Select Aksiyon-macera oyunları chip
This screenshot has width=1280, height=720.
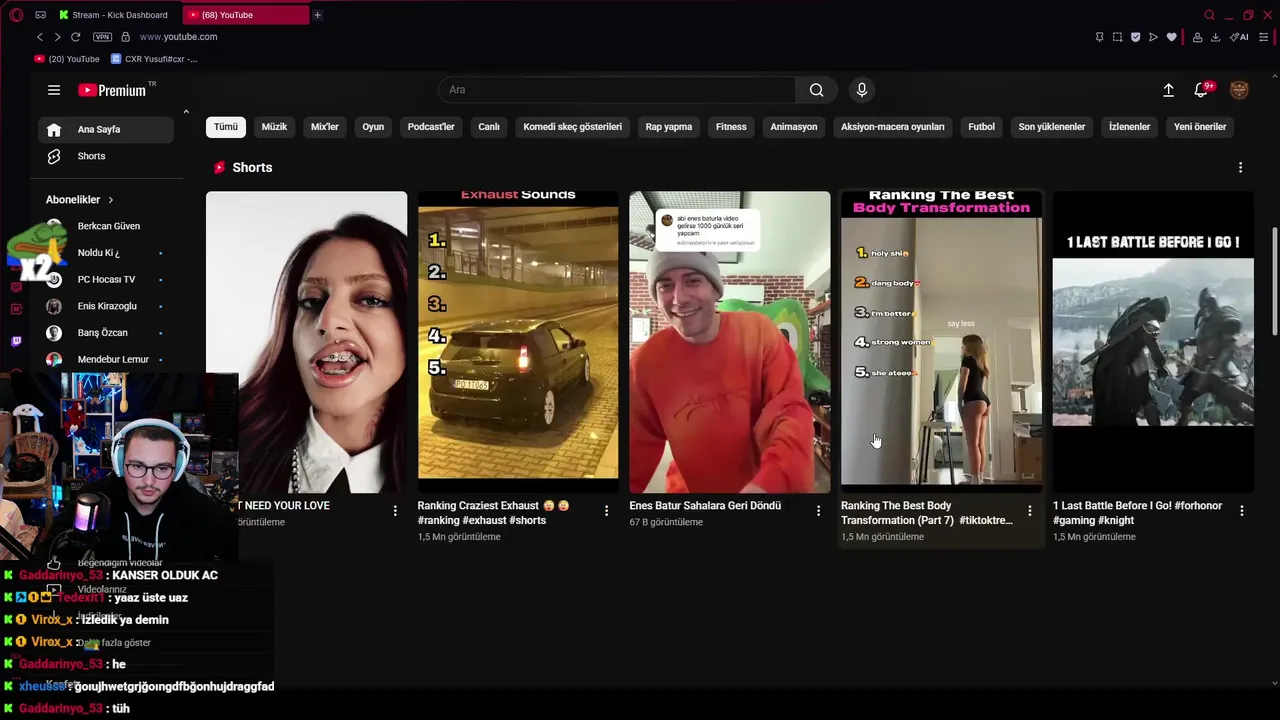(x=893, y=127)
